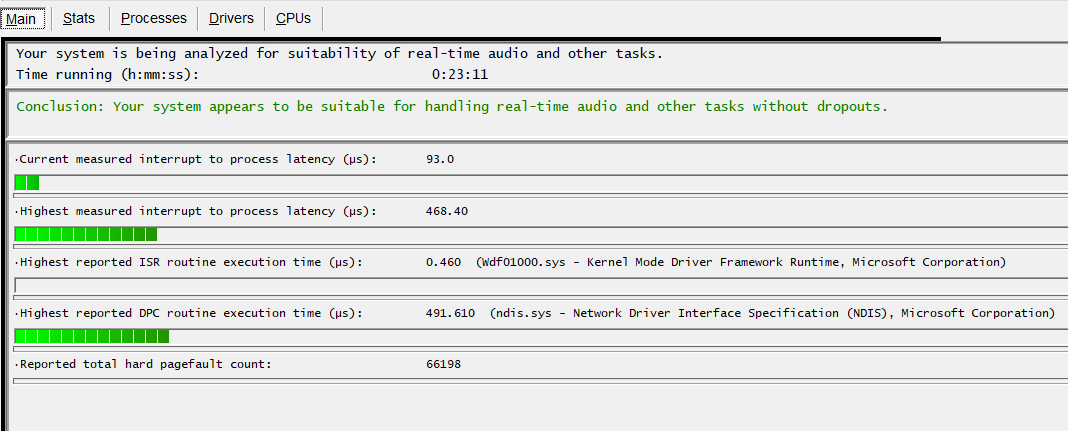Click the time running value 0:23:11

[x=459, y=74]
